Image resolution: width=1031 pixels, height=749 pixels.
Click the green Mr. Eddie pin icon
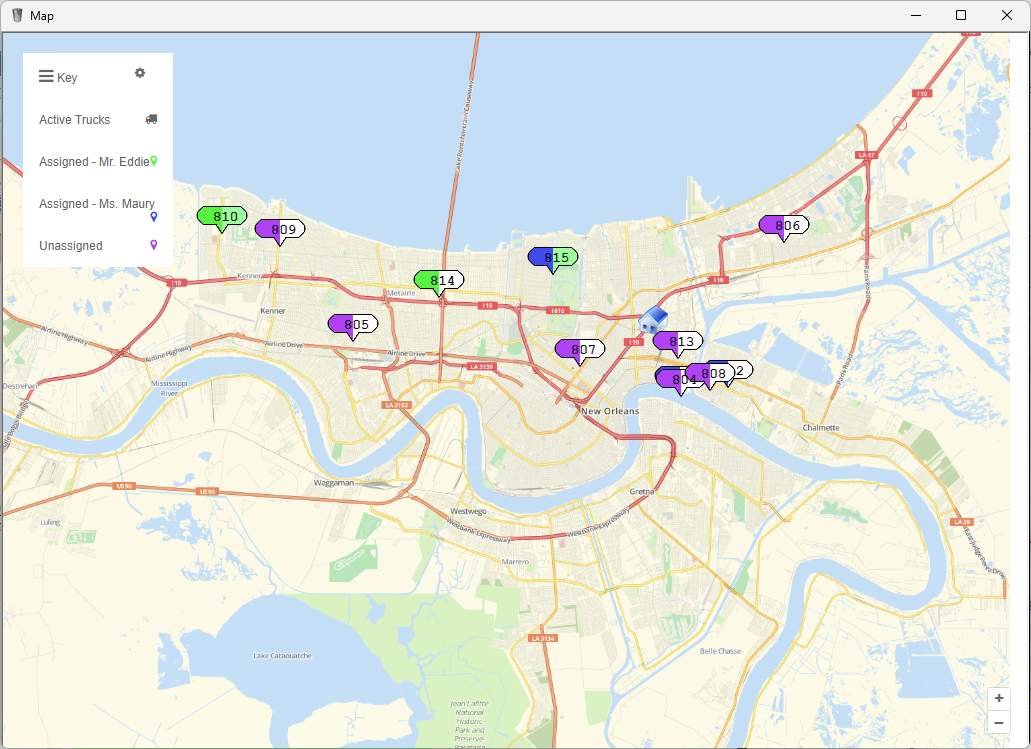click(x=154, y=160)
